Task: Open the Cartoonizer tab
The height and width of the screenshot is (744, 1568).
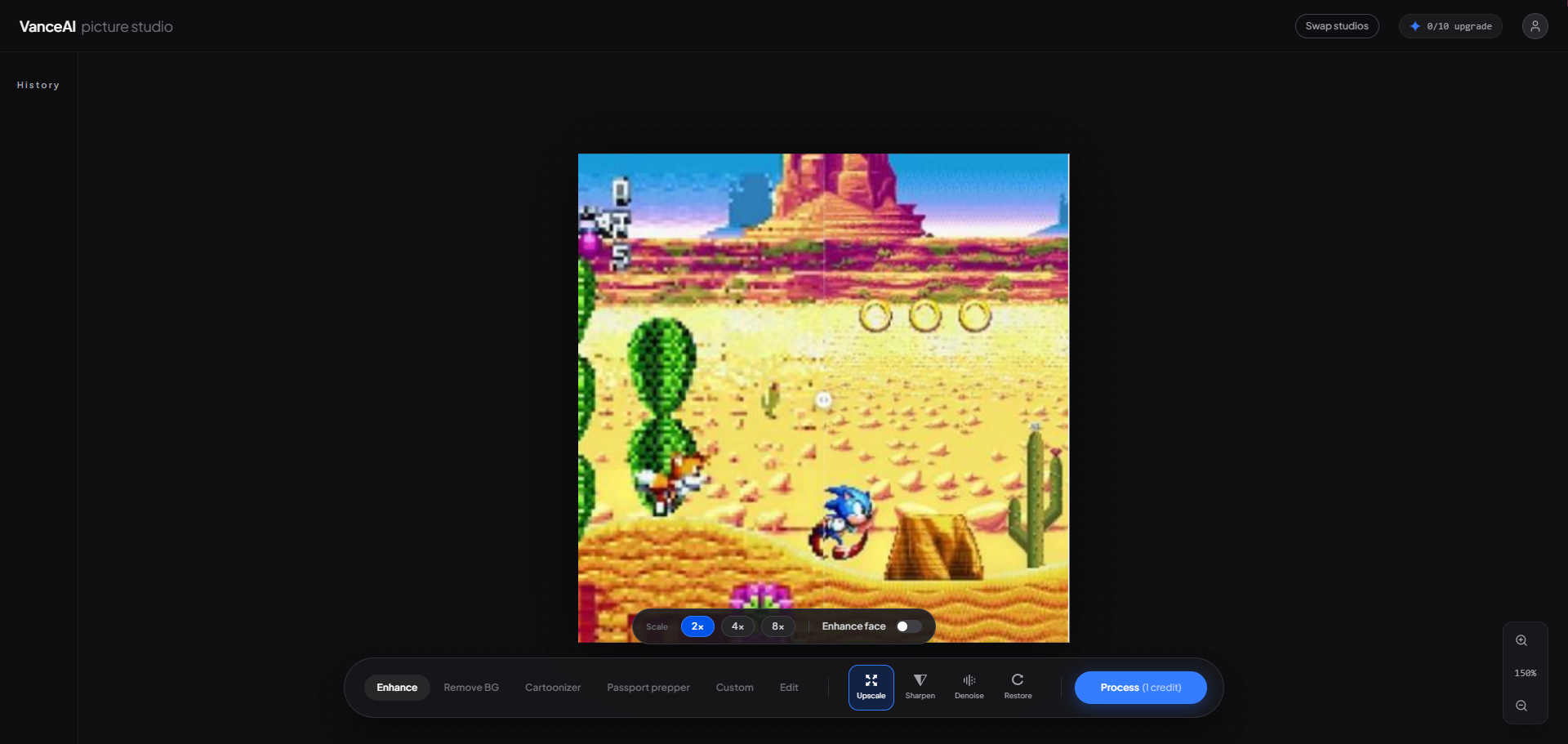Action: (x=553, y=688)
